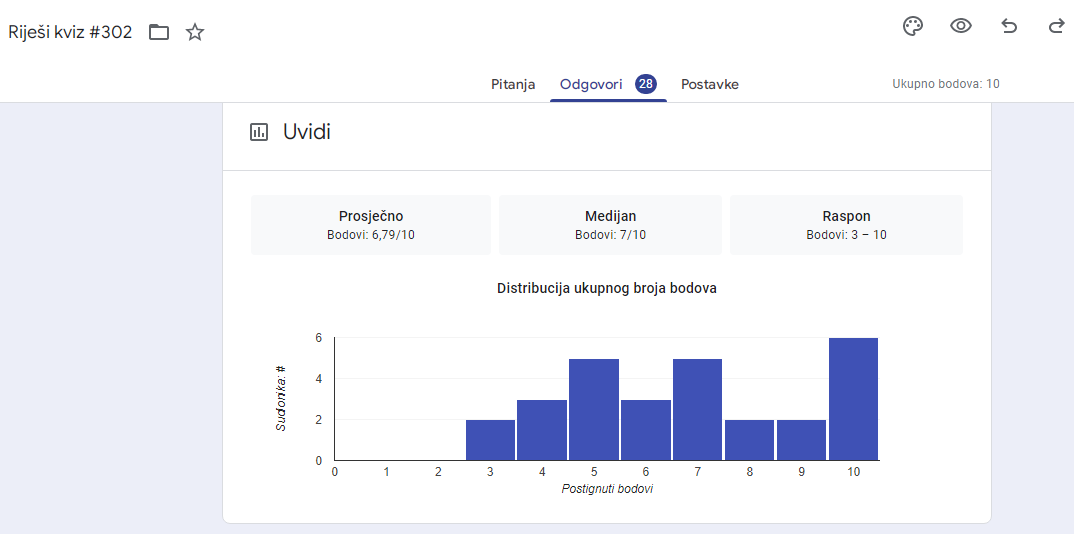Edit form title Riješi kviz #302
Screen dimensions: 1074x534
(70, 32)
